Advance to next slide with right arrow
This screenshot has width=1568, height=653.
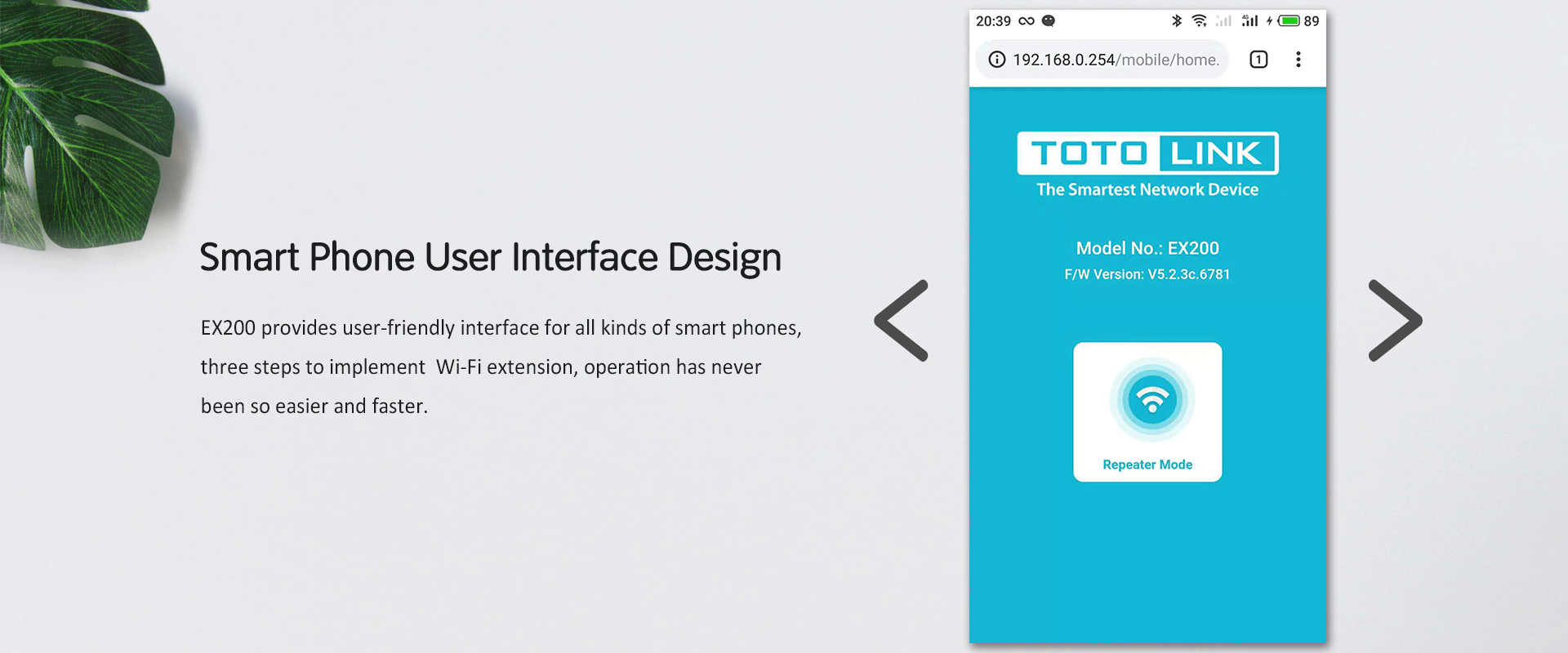pos(1395,321)
